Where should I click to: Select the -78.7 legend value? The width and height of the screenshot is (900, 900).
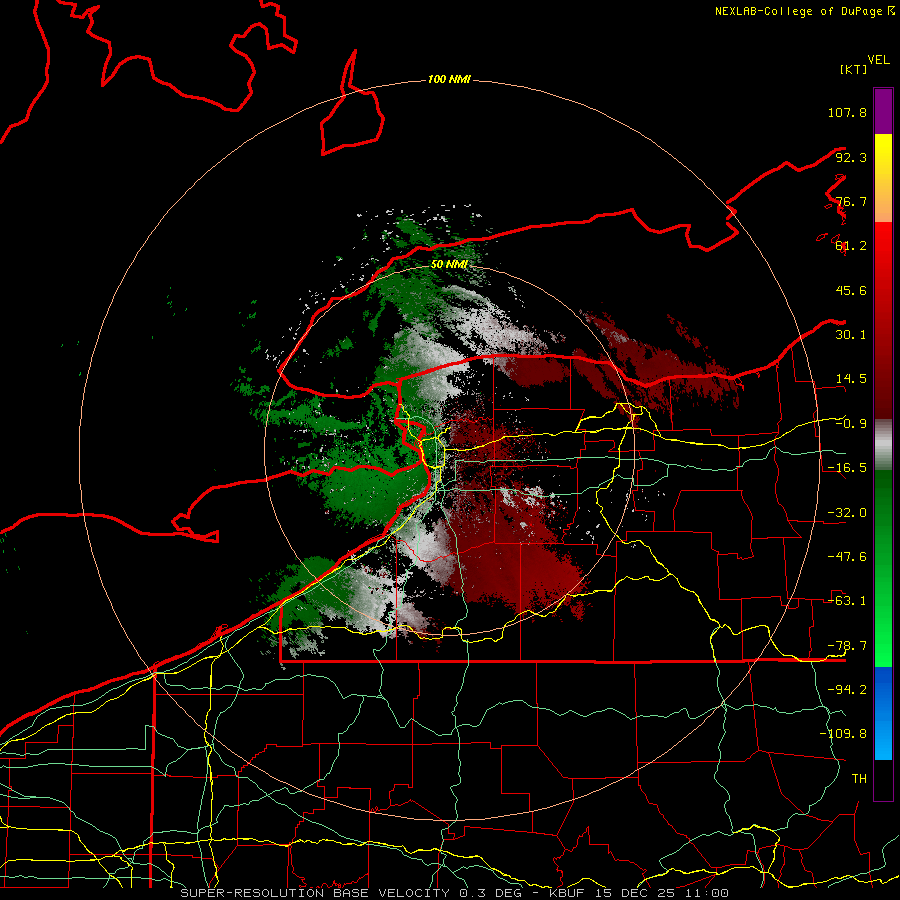coord(847,646)
